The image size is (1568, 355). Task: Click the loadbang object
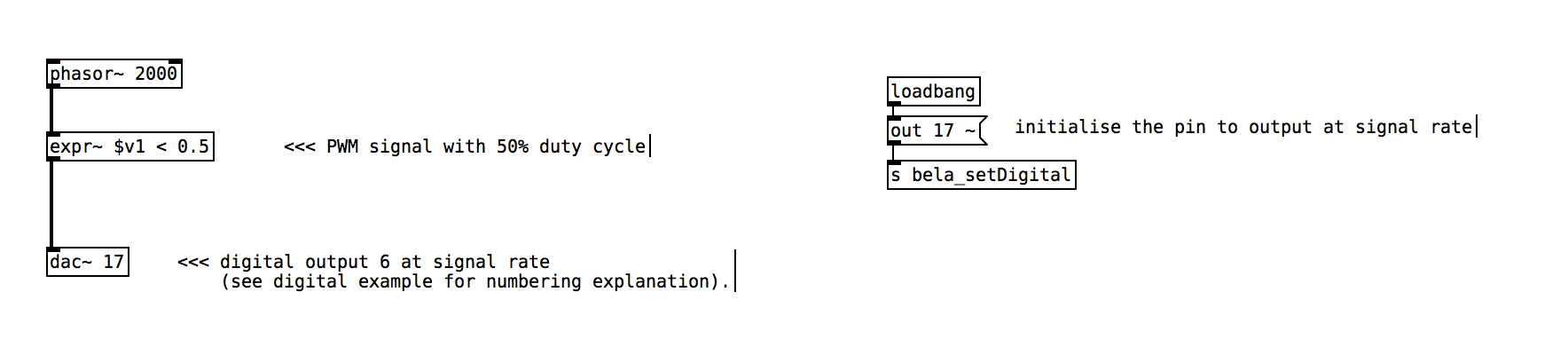tap(934, 91)
